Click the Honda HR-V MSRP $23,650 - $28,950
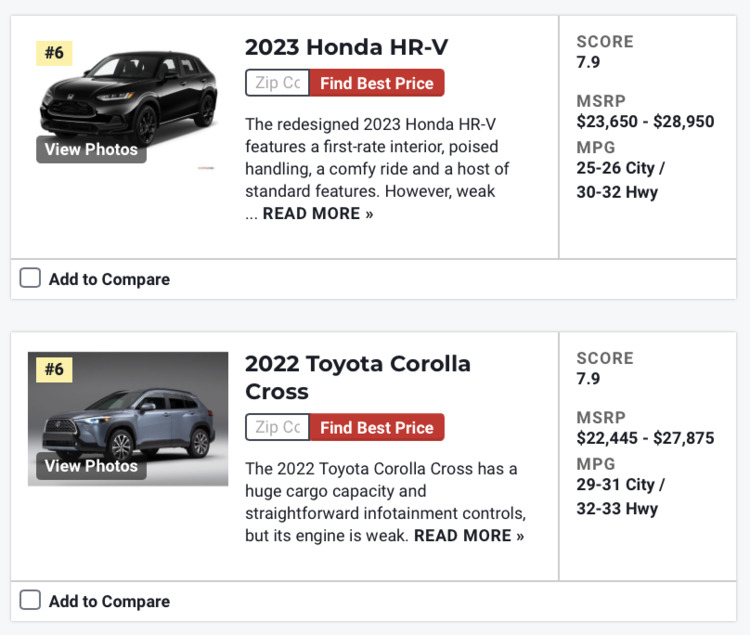The width and height of the screenshot is (750, 635). (645, 121)
